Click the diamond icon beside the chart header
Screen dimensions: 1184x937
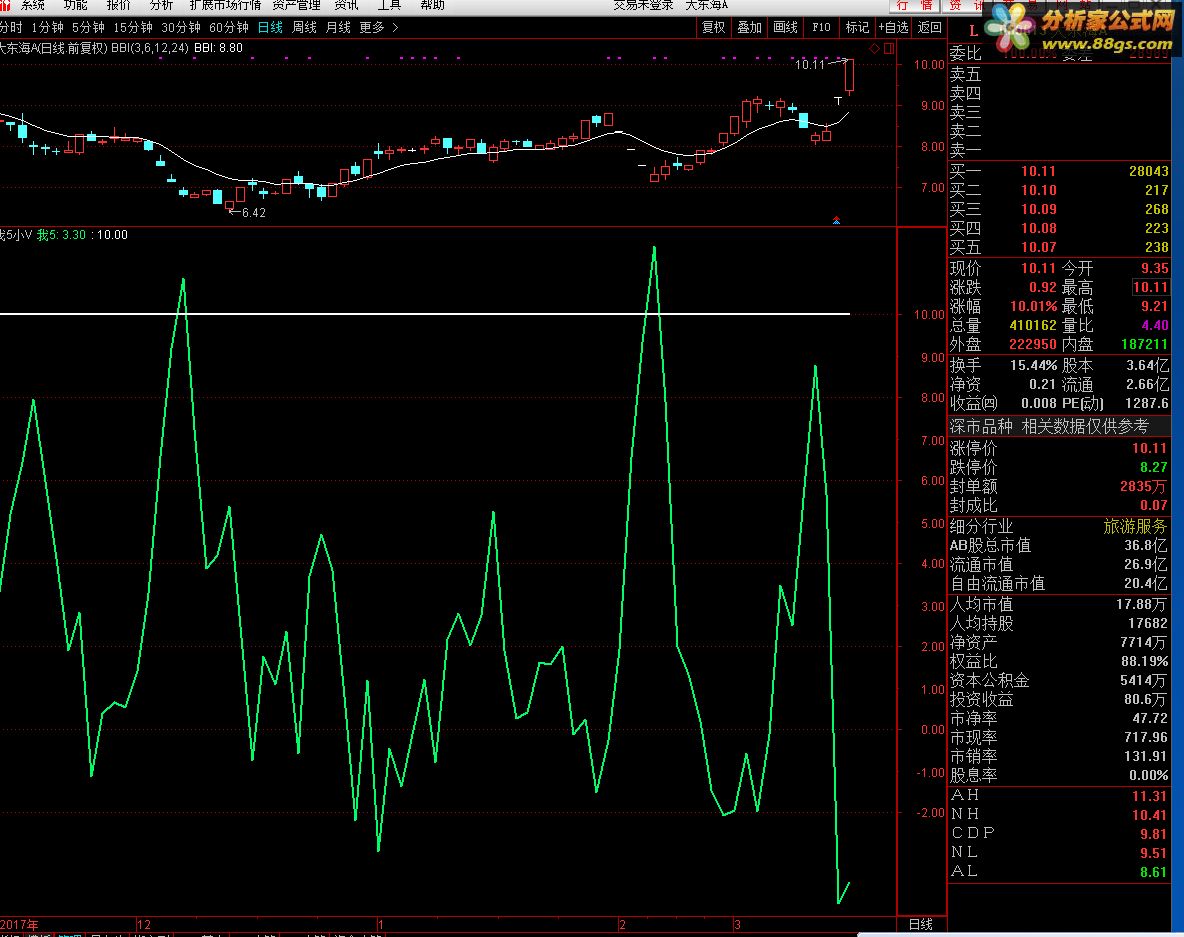pos(874,48)
